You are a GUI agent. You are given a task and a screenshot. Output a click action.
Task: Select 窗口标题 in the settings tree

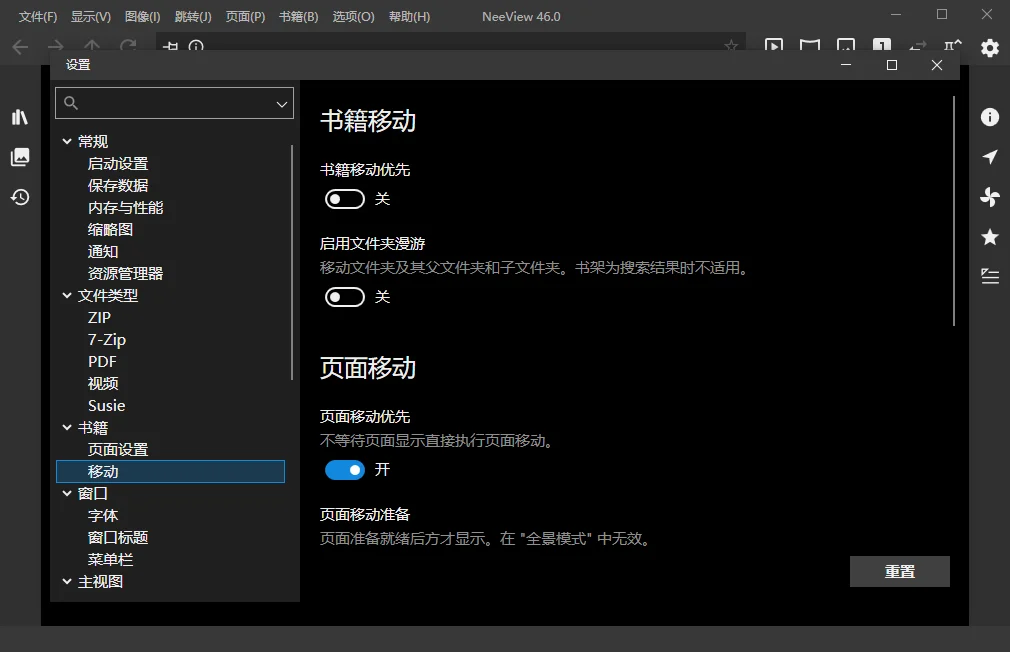[118, 537]
